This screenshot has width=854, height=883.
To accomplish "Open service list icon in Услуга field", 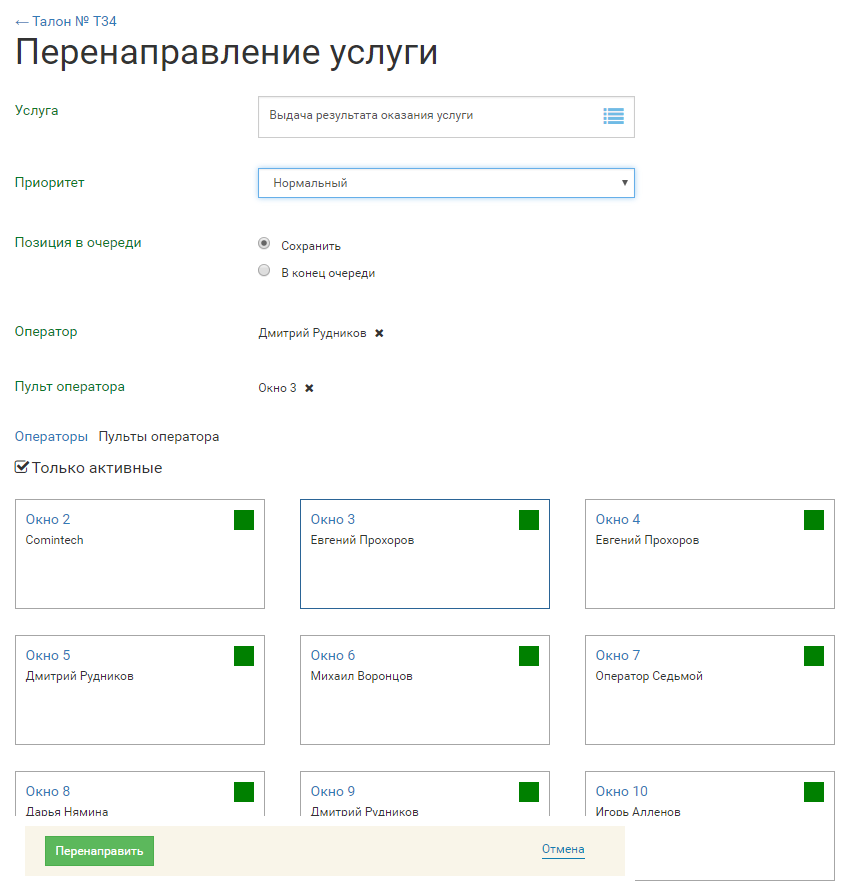I will (613, 116).
